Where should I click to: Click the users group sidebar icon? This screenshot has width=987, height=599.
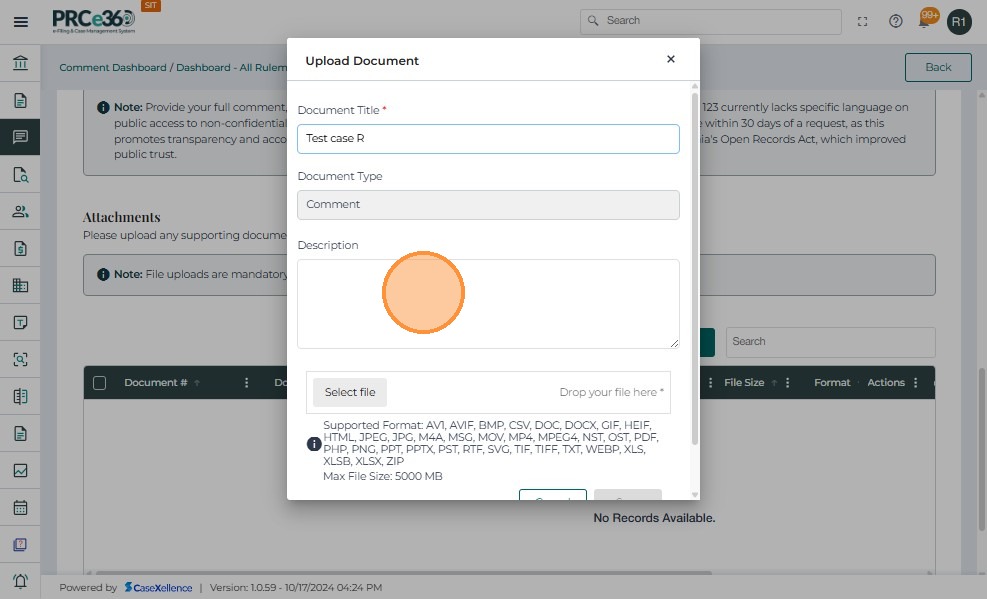tap(20, 211)
